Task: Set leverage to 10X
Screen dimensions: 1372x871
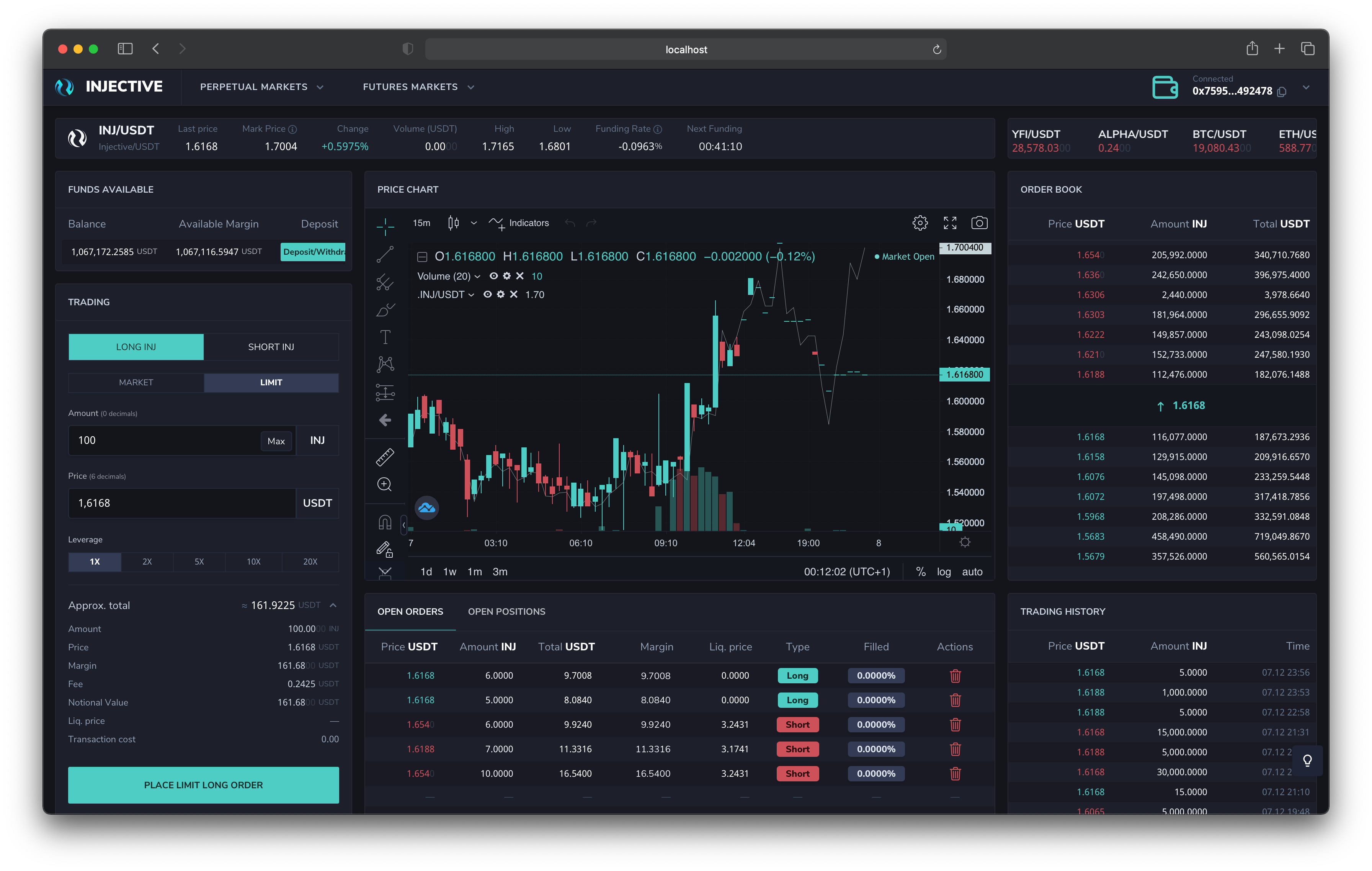Action: tap(253, 562)
